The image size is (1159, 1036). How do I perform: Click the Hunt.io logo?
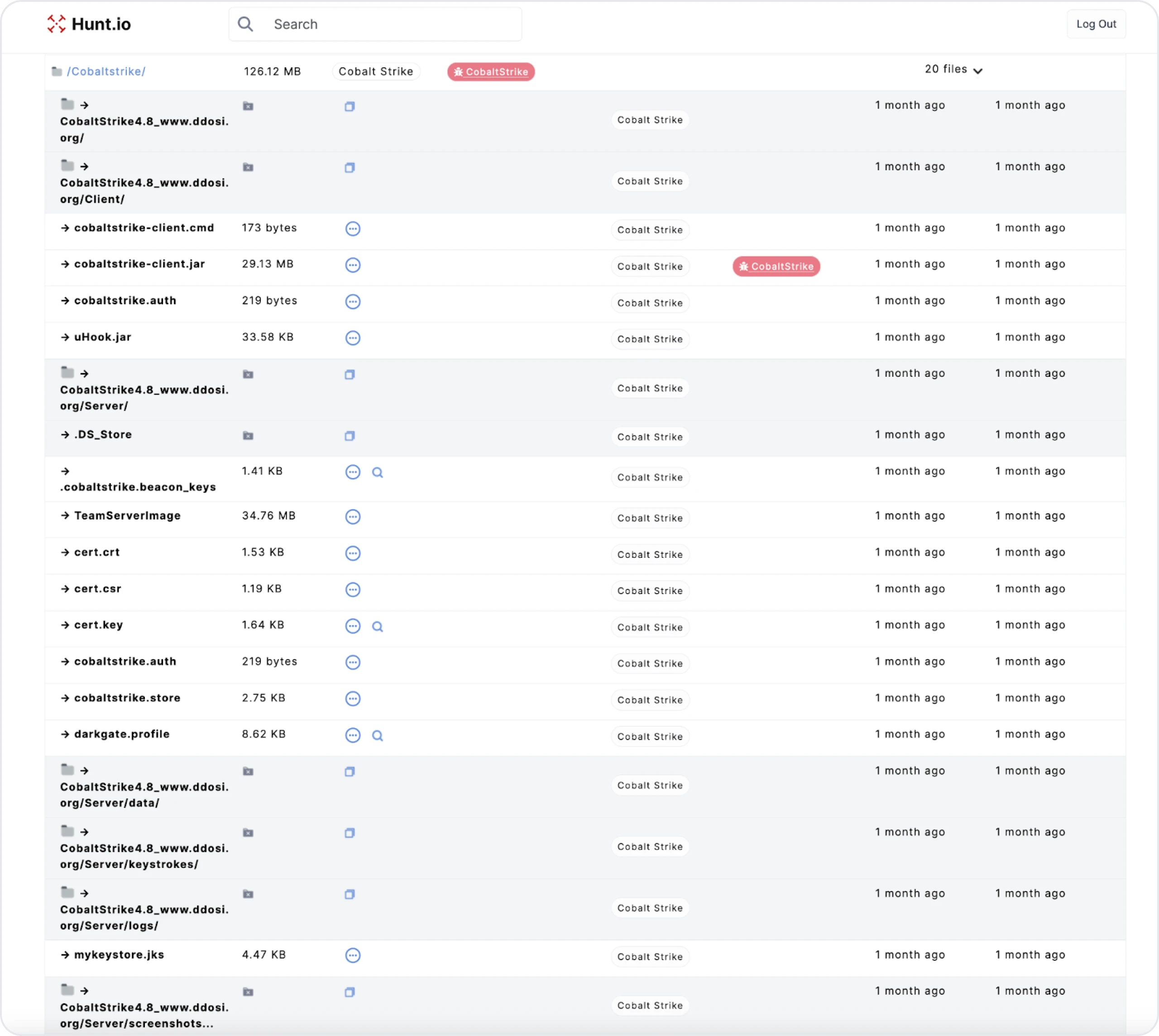click(x=89, y=24)
